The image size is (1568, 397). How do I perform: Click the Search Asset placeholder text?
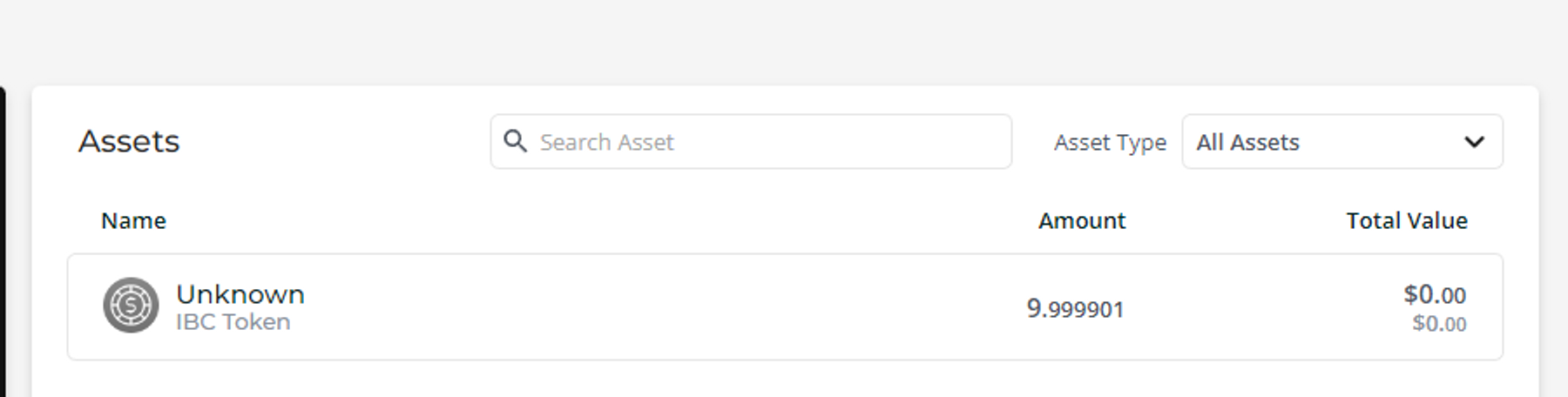pos(607,142)
